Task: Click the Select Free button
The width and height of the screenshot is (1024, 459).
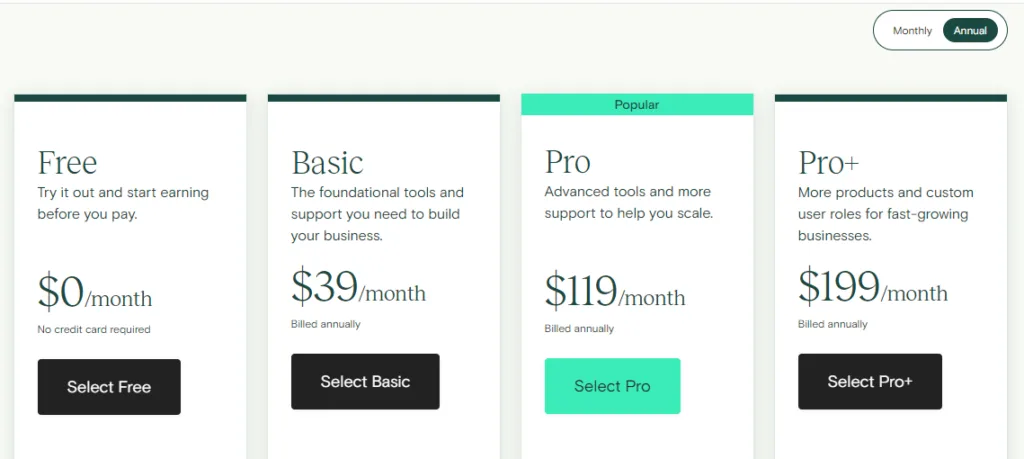Action: 109,387
